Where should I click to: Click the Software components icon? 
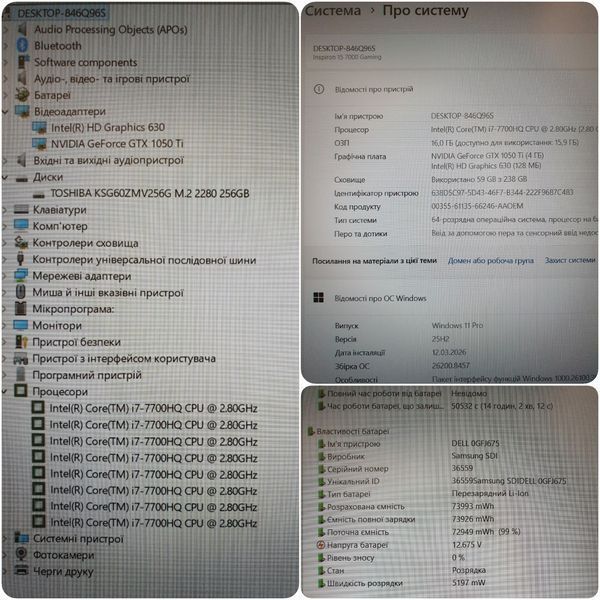pos(23,62)
